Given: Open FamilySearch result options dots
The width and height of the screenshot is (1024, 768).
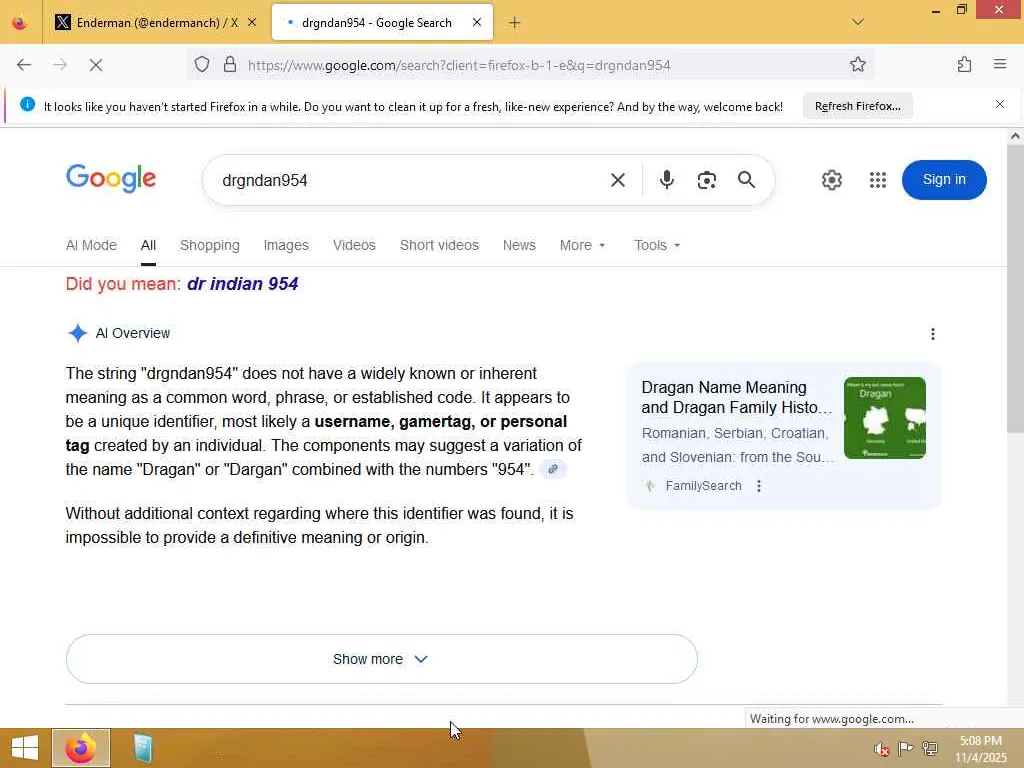Looking at the screenshot, I should click(x=759, y=486).
